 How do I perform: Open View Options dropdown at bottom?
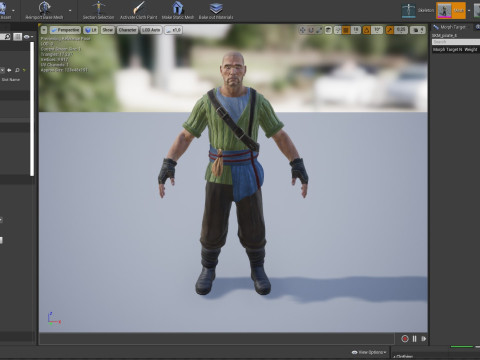click(x=369, y=352)
